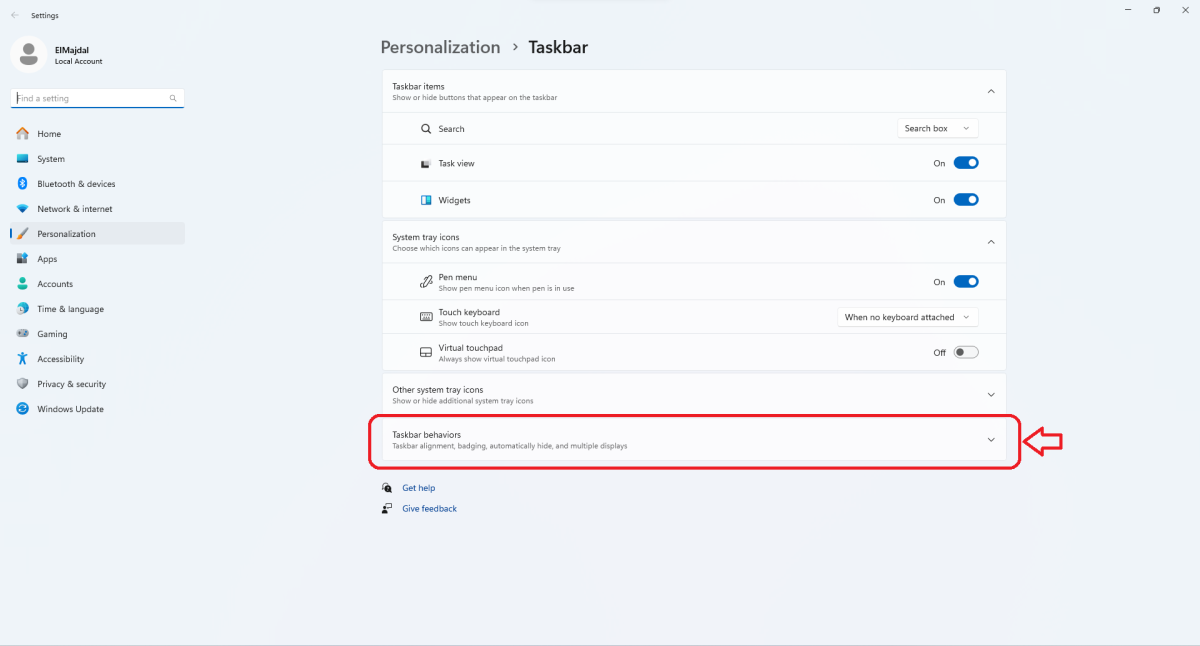Disable the Widgets toggle switch
This screenshot has width=1200, height=646.
pyautogui.click(x=965, y=200)
